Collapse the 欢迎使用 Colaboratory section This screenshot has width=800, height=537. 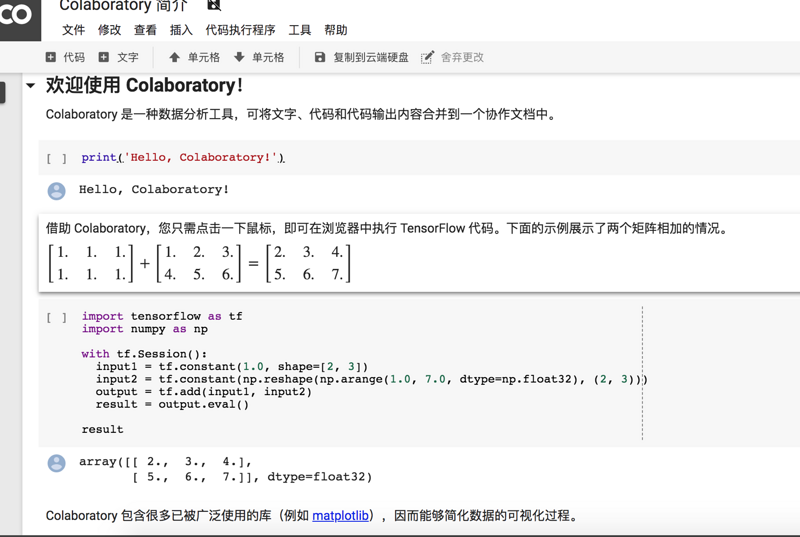pos(31,86)
